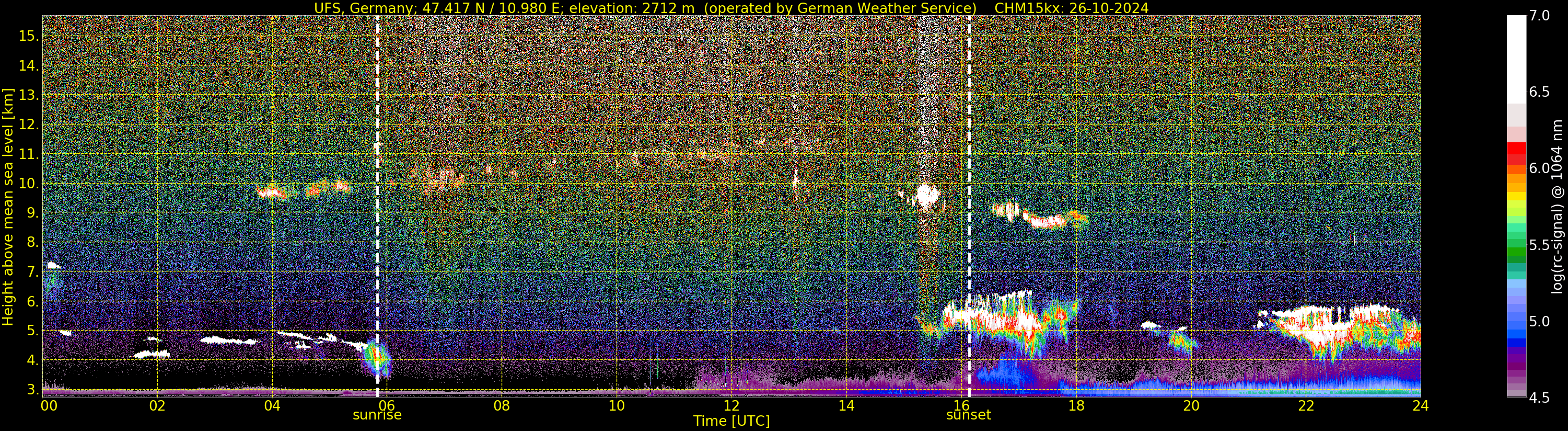Image resolution: width=1568 pixels, height=431 pixels.
Task: Click the cloud echo at sunrise near 4 km
Action: tap(376, 359)
